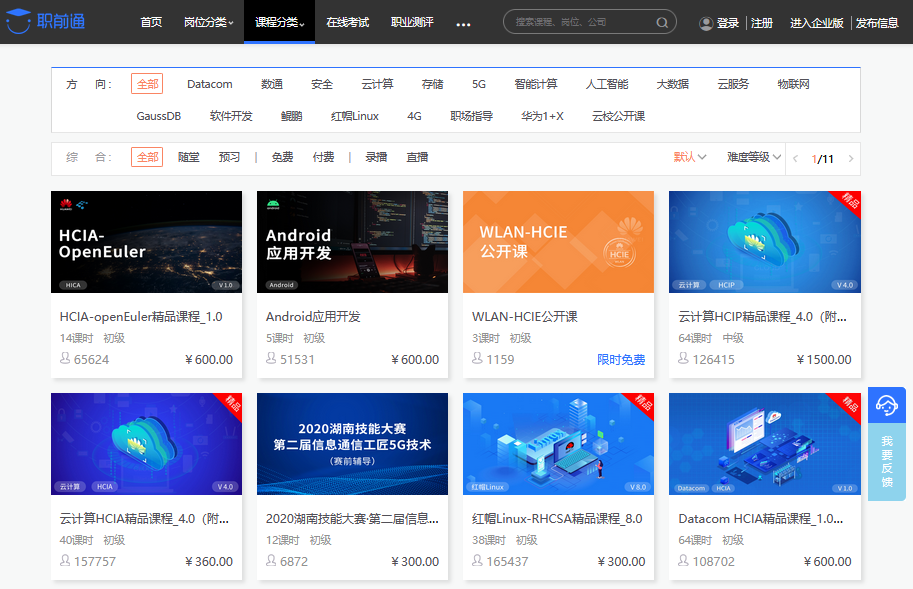Click learner count icon beside 126415
Image resolution: width=913 pixels, height=589 pixels.
click(683, 359)
